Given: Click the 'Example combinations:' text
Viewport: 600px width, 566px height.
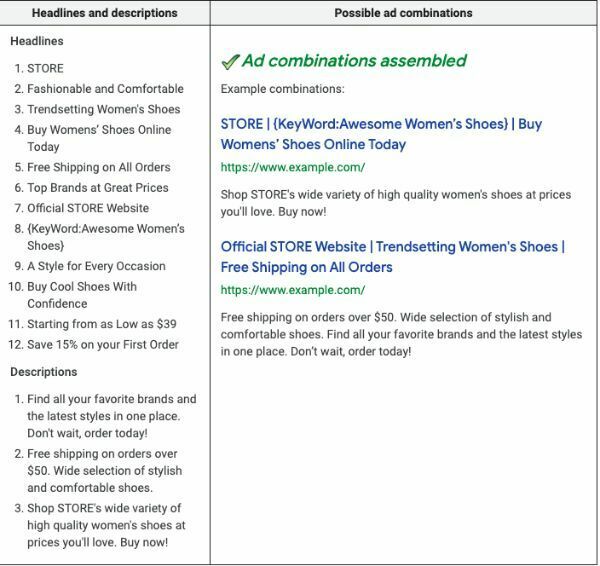Looking at the screenshot, I should (x=281, y=90).
